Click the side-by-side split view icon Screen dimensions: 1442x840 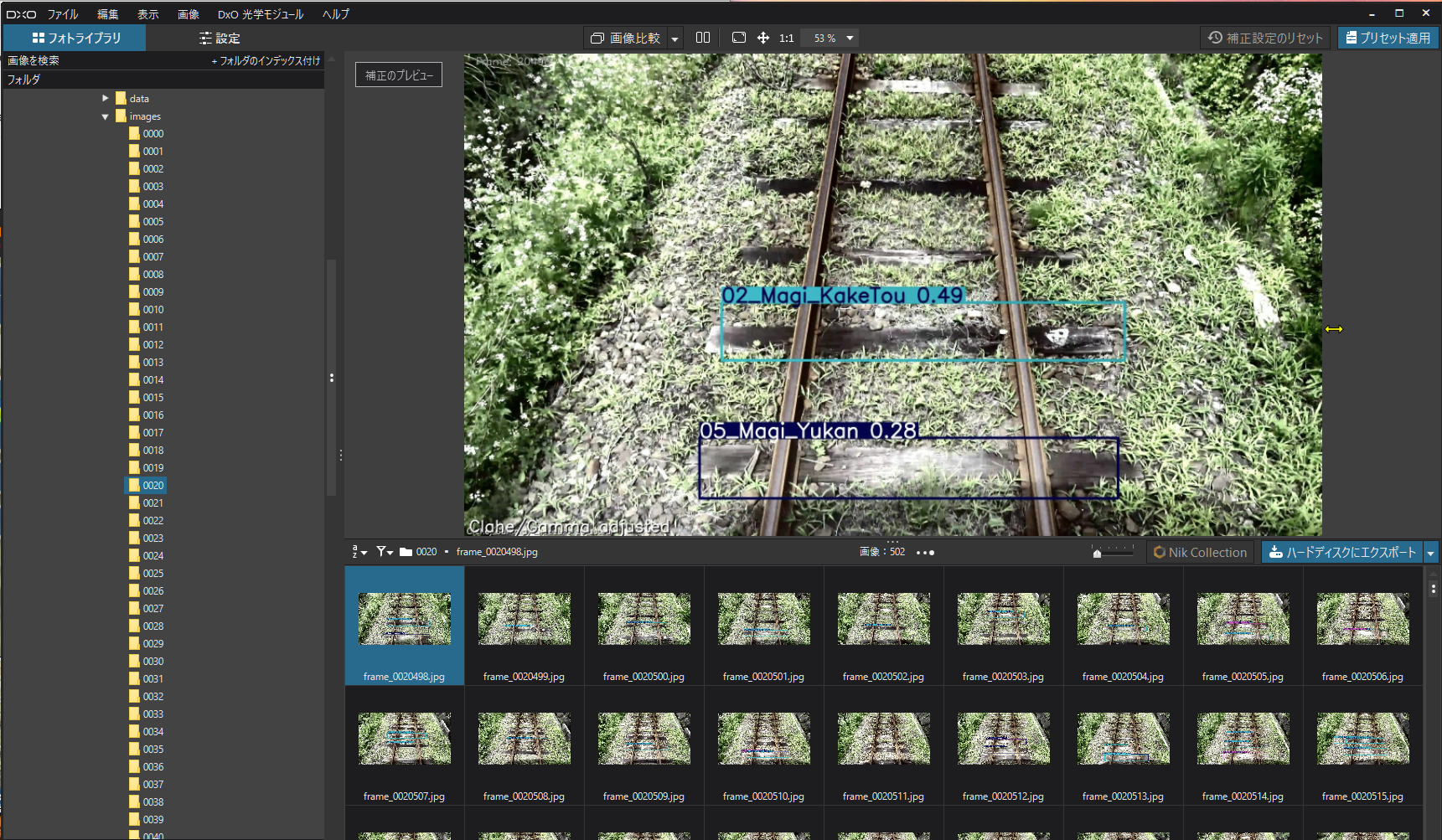703,38
